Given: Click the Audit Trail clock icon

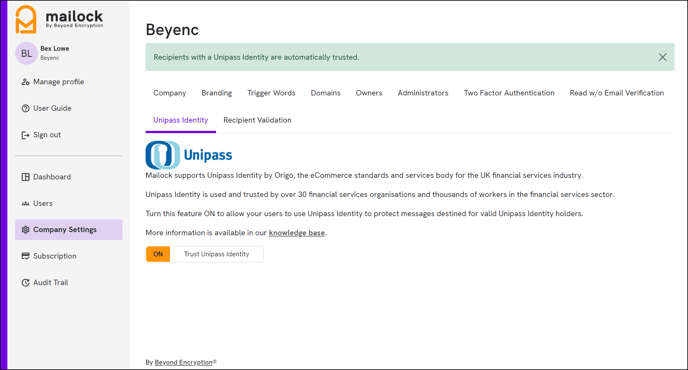Looking at the screenshot, I should coord(25,283).
